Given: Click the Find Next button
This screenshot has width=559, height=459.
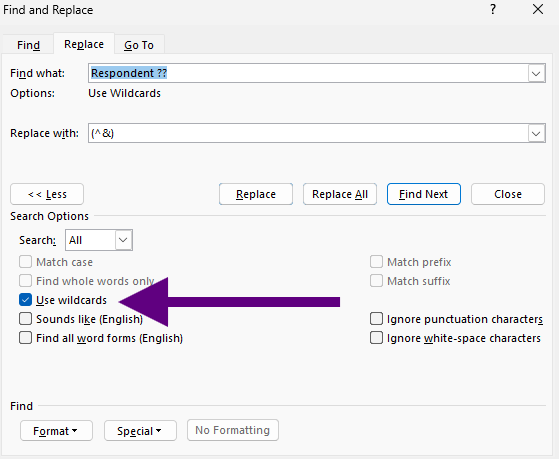Looking at the screenshot, I should pos(424,194).
